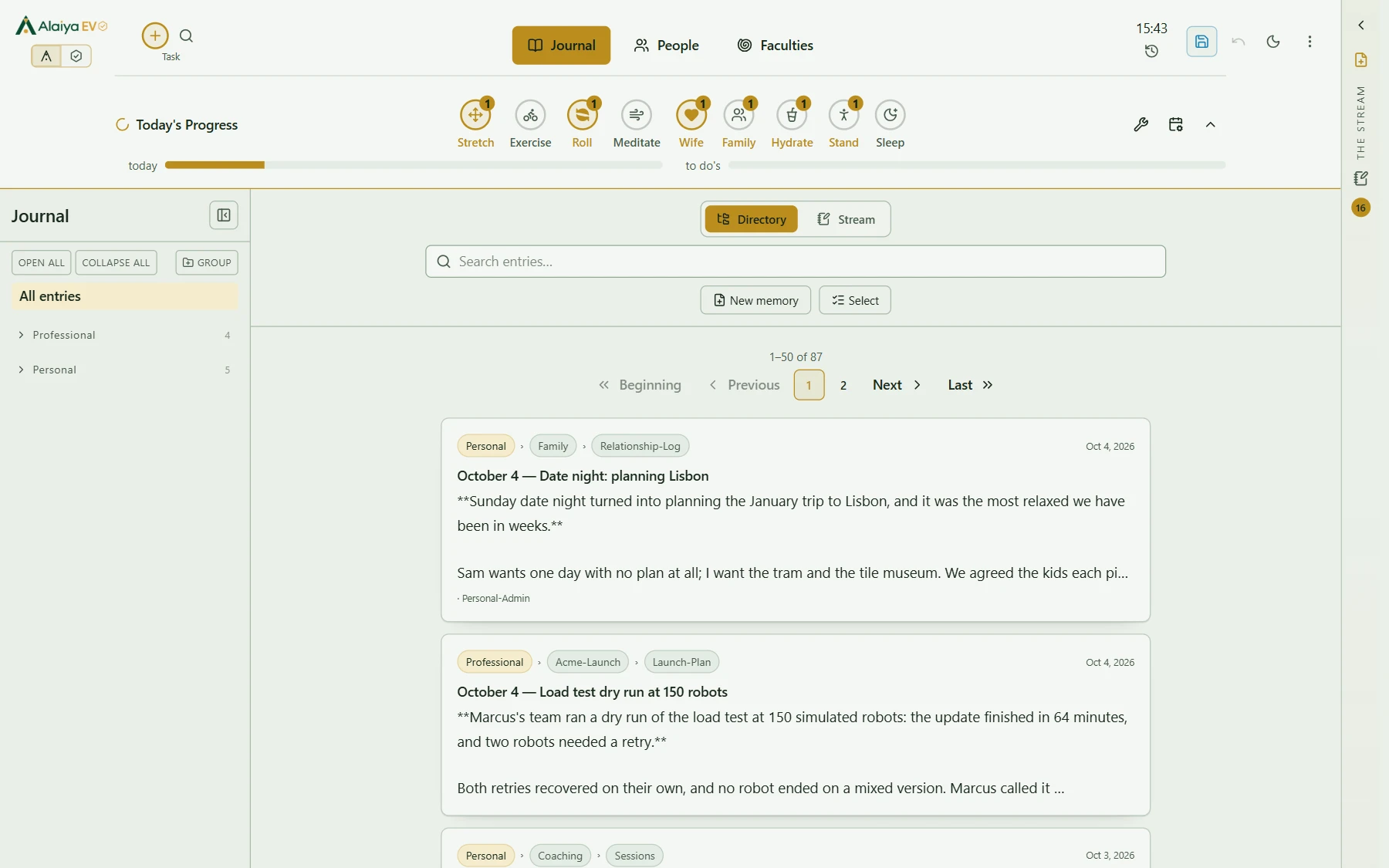Open the Journal tab
The height and width of the screenshot is (868, 1389).
coord(561,46)
